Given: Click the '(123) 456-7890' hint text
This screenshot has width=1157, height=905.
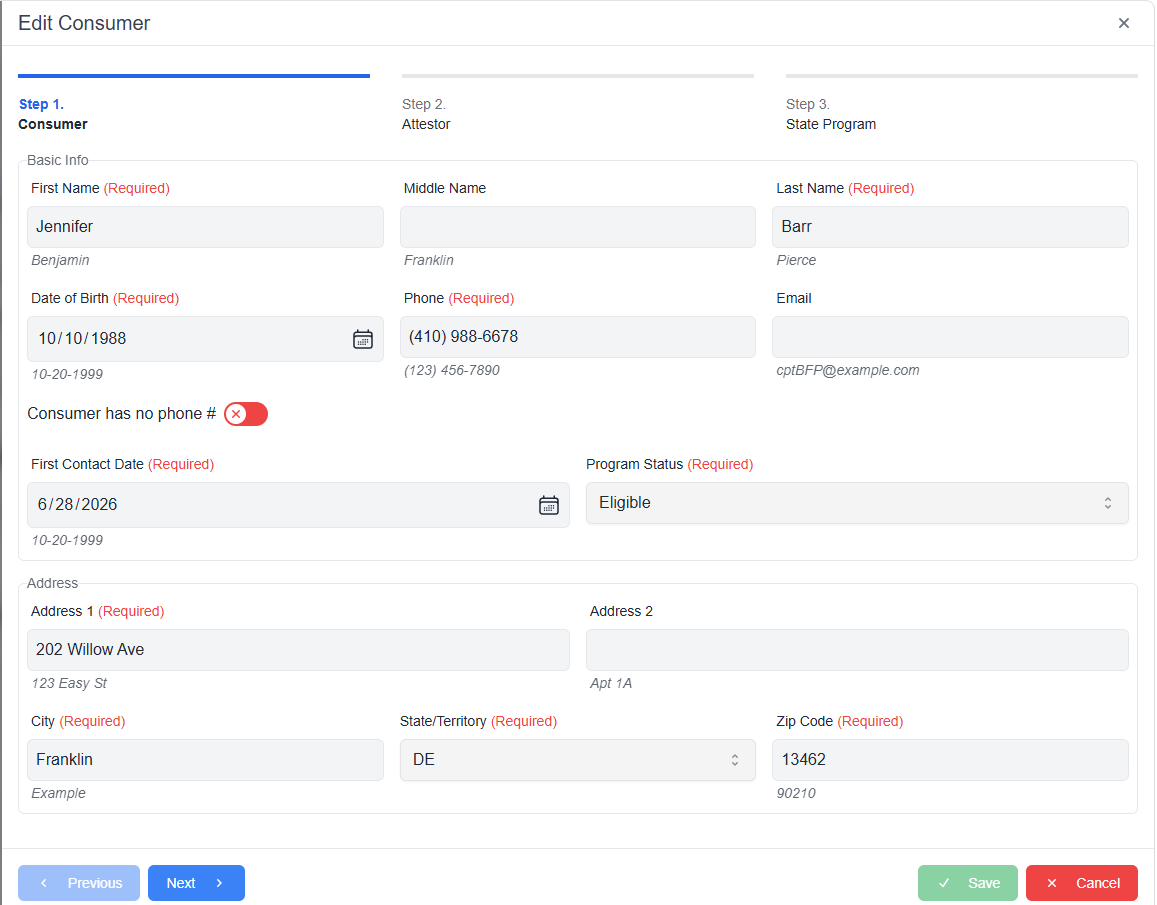Looking at the screenshot, I should coord(452,371).
